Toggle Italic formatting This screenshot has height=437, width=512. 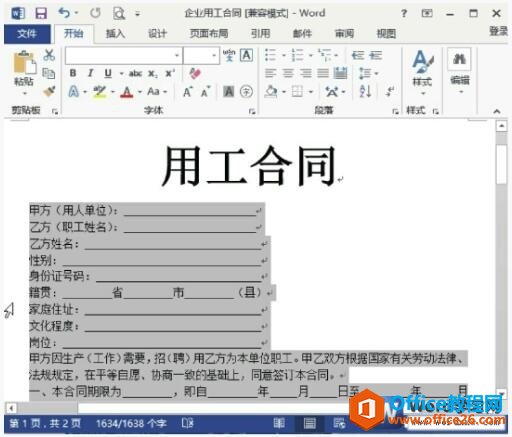(90, 73)
